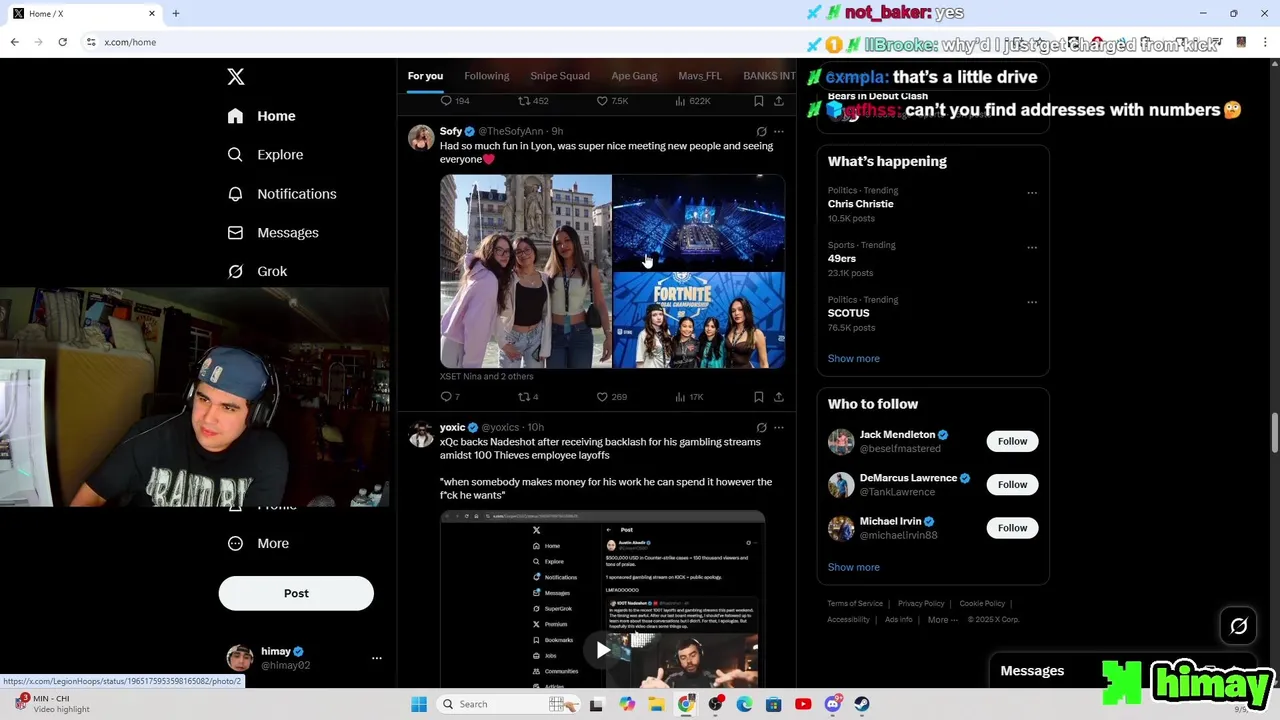The height and width of the screenshot is (720, 1280).
Task: Follow Jack Mendleton
Action: 1012,442
